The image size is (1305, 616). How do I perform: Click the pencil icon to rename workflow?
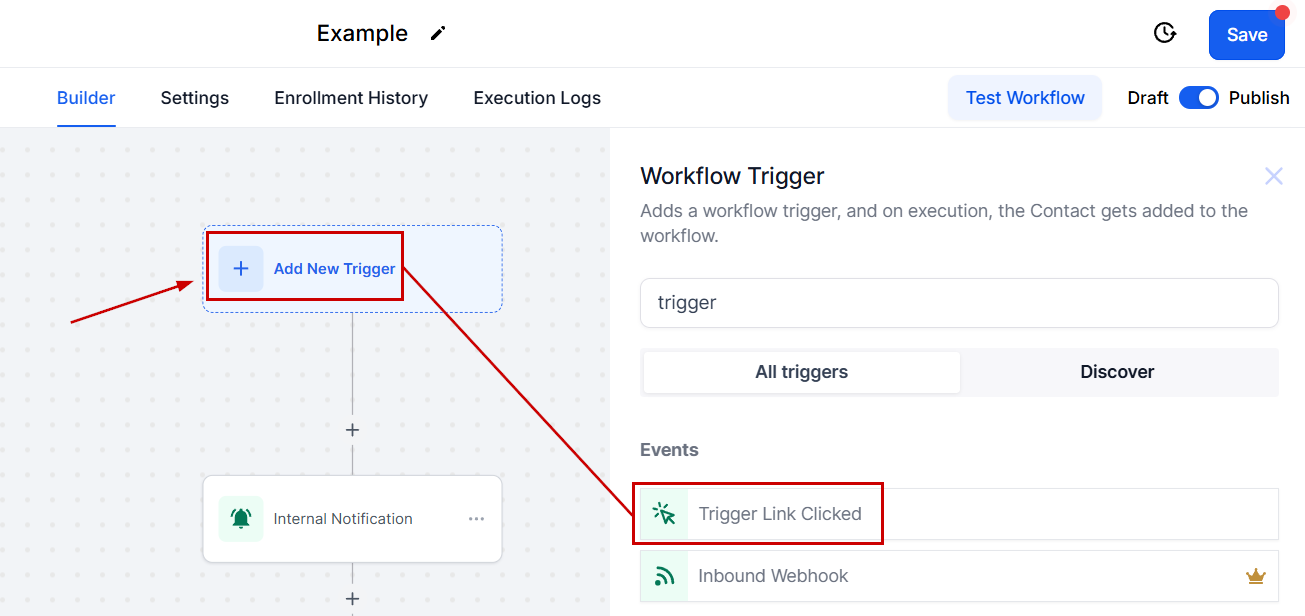tap(438, 34)
